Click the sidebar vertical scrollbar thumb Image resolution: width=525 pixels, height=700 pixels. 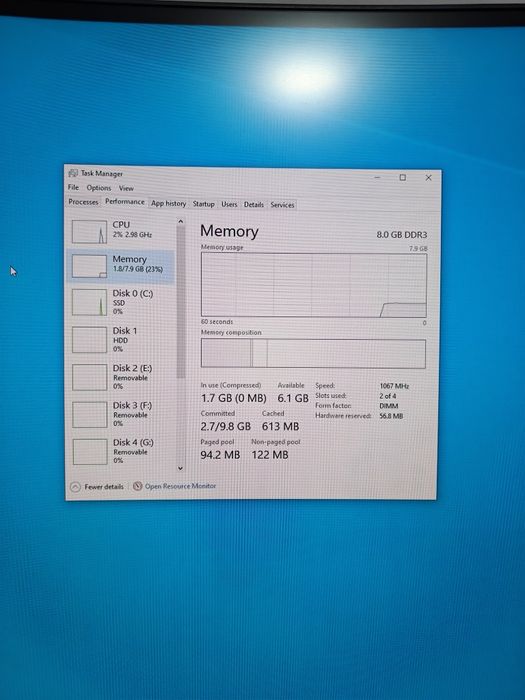pos(180,302)
